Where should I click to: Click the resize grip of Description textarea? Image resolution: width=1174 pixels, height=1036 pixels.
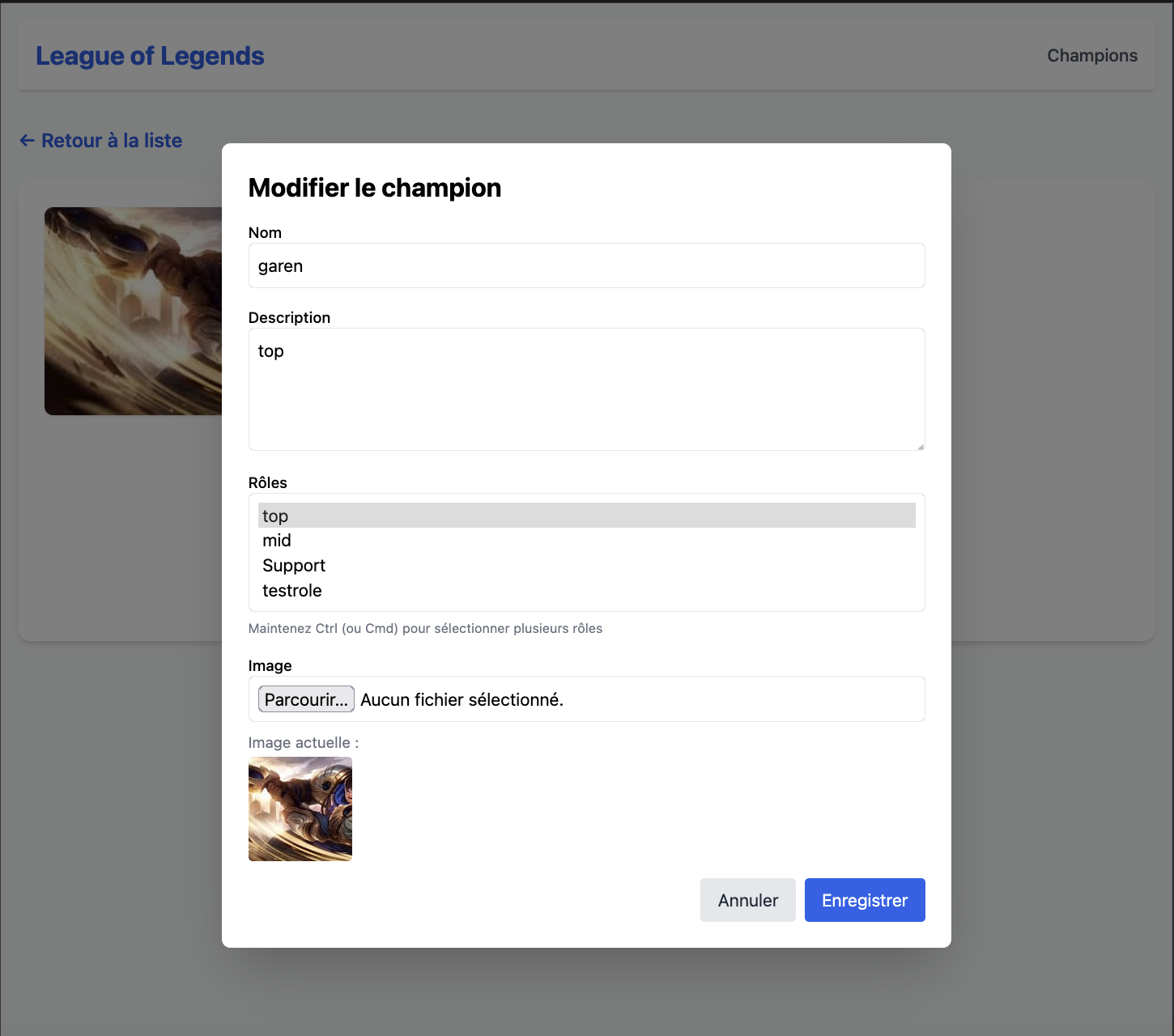click(x=920, y=445)
